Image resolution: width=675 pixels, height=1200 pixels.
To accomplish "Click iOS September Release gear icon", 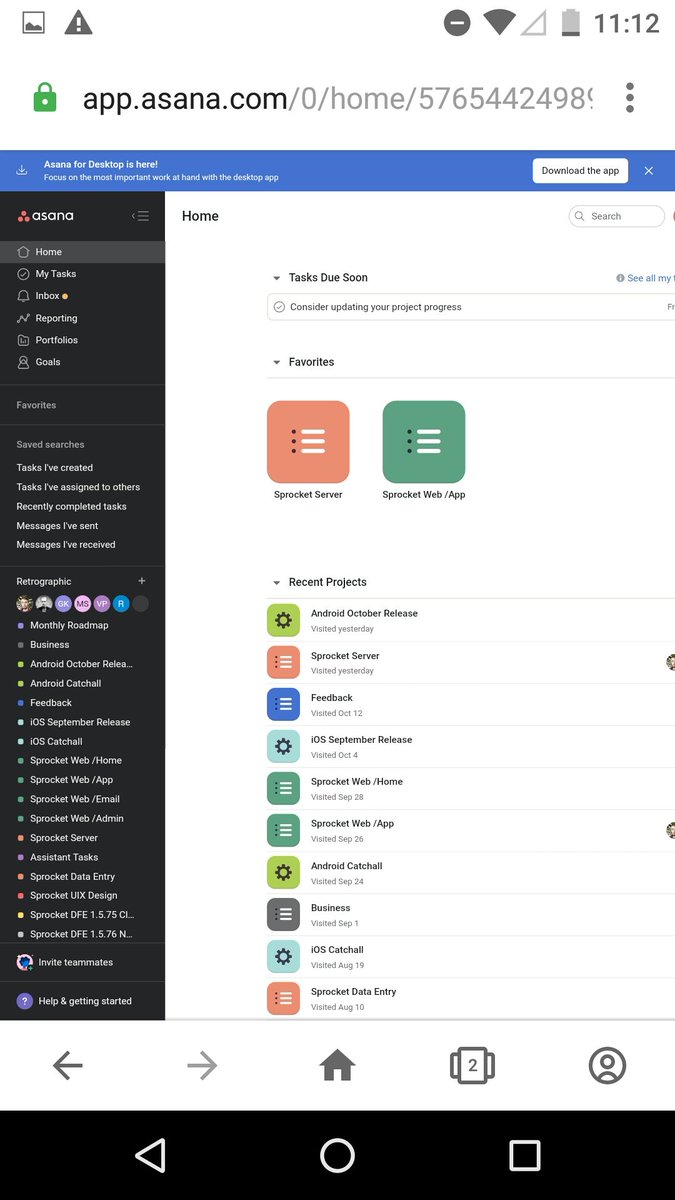I will 283,746.
